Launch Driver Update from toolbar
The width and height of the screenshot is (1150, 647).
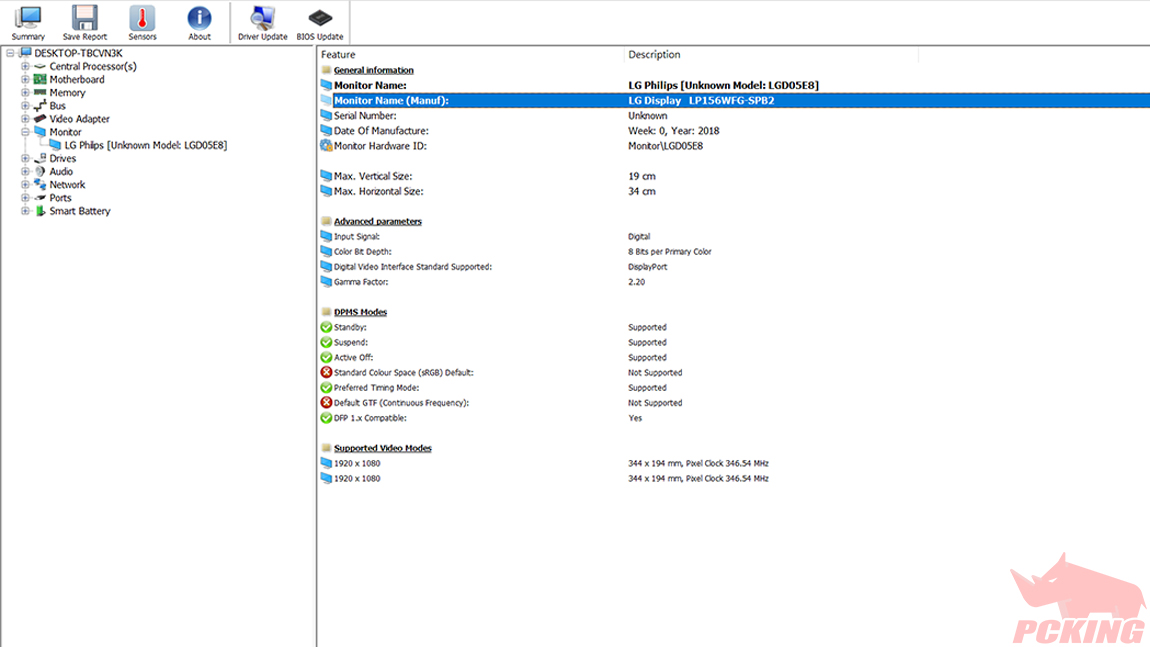pyautogui.click(x=262, y=22)
